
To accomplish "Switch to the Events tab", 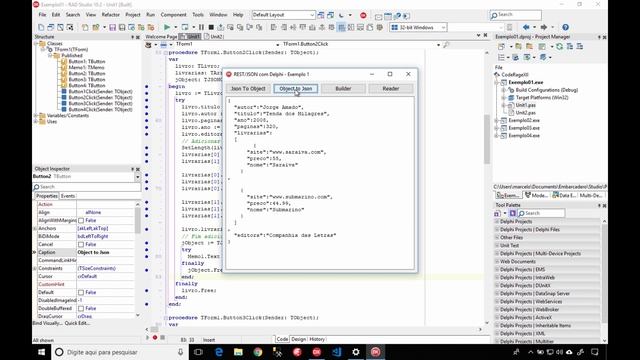I will [68, 196].
